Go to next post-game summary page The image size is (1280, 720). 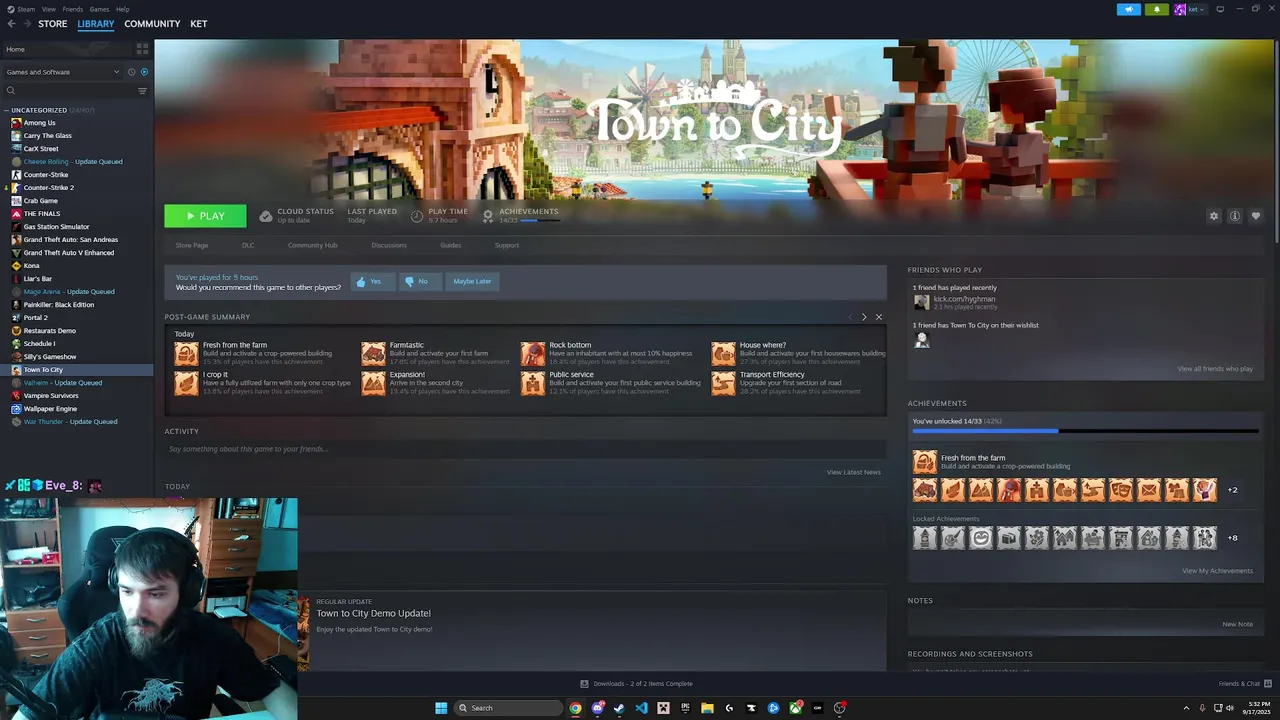864,317
